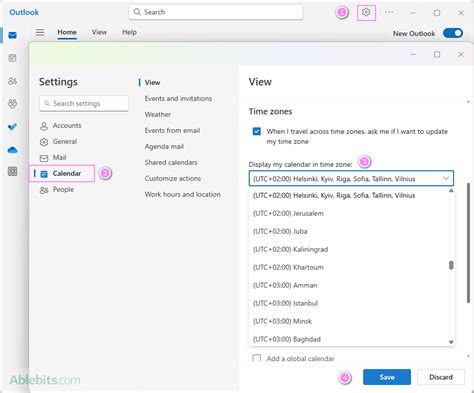The width and height of the screenshot is (474, 393).
Task: Open the settings gear icon
Action: [x=366, y=13]
